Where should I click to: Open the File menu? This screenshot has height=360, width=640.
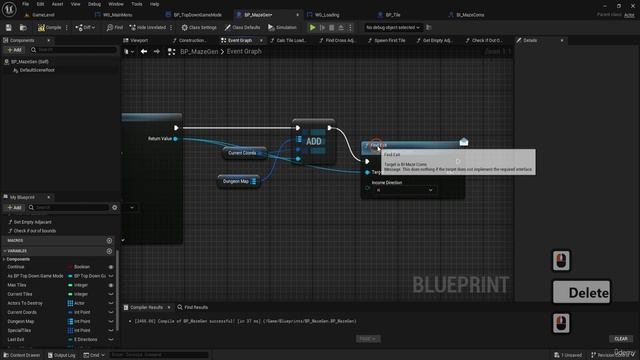pos(25,4)
